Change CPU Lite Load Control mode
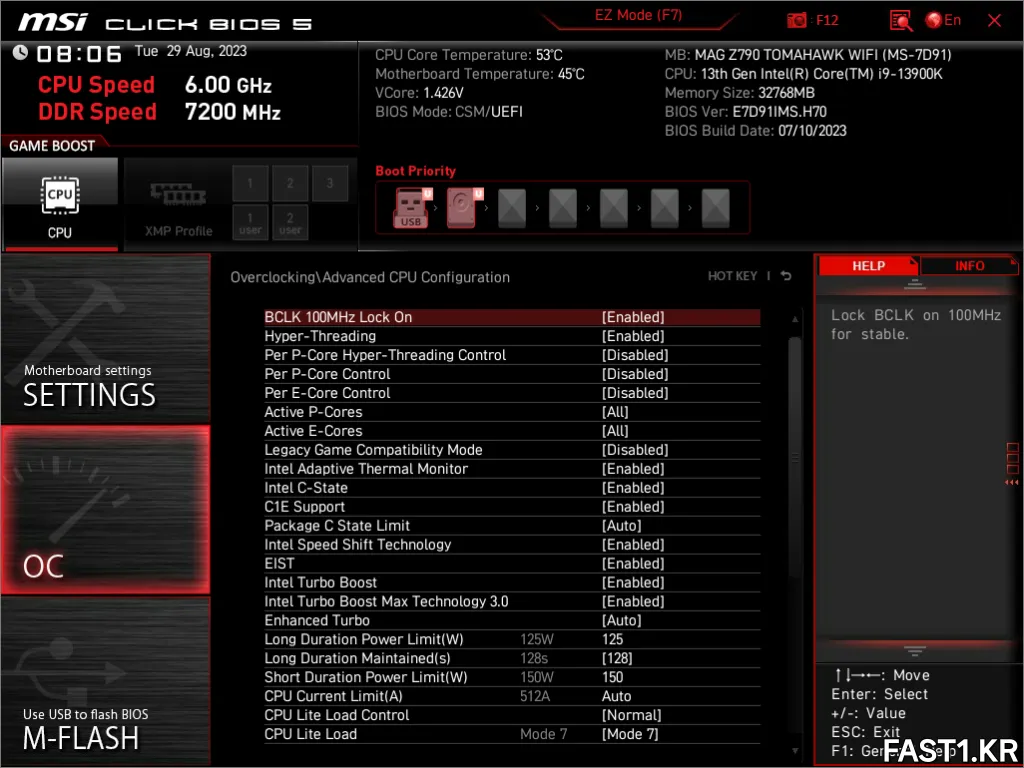1024x768 pixels. point(512,715)
